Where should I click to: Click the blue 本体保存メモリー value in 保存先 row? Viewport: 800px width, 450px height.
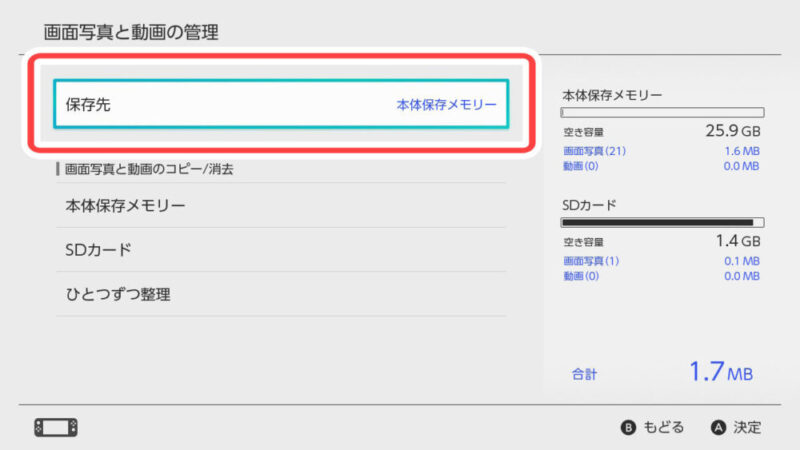pyautogui.click(x=446, y=104)
